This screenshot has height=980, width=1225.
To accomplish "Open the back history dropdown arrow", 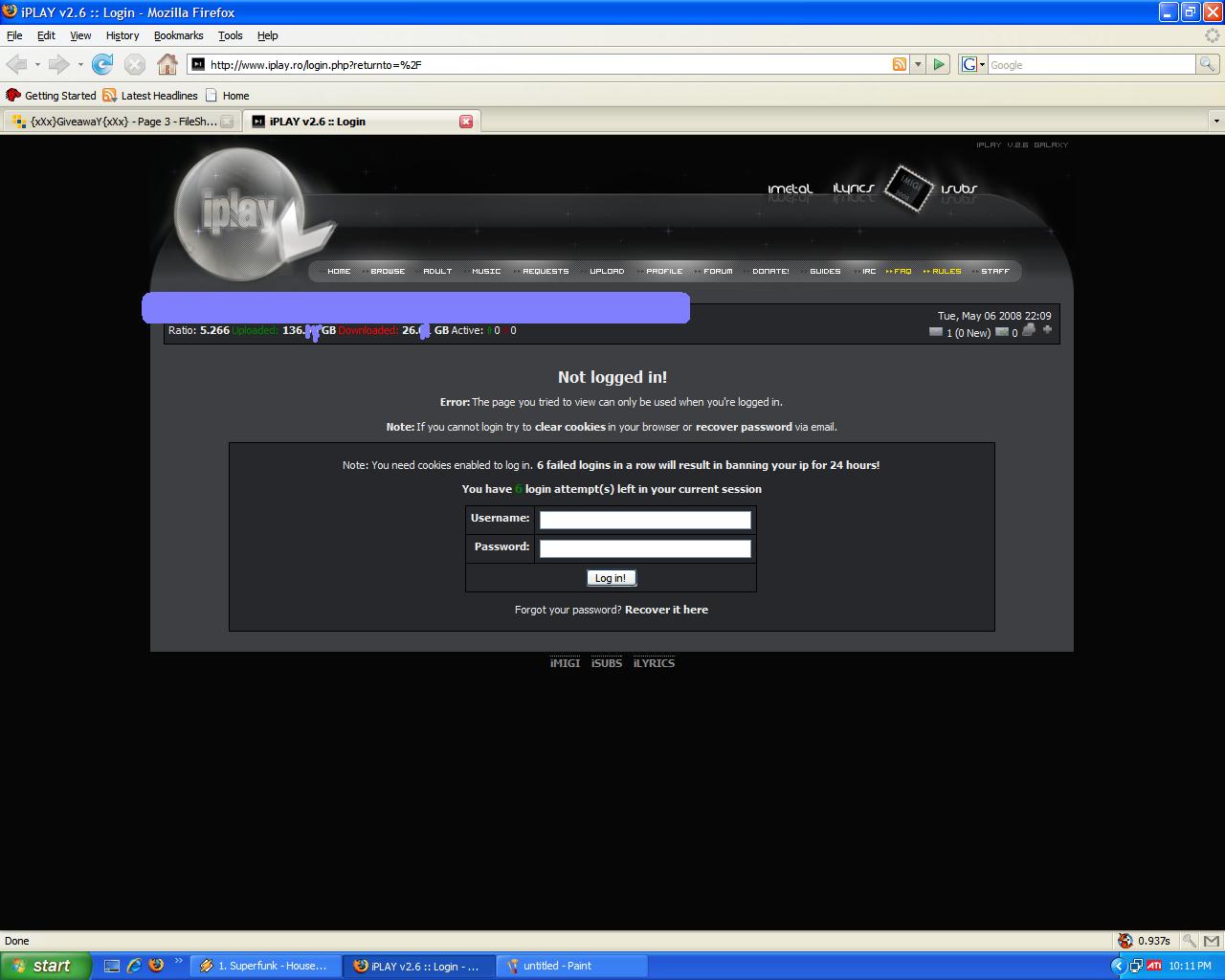I will coord(37,64).
